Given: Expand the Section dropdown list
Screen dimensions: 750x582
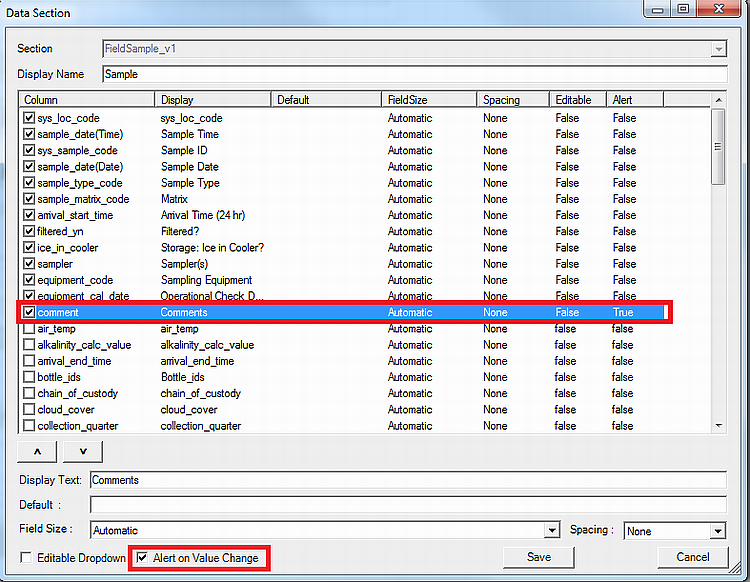Looking at the screenshot, I should [718, 48].
